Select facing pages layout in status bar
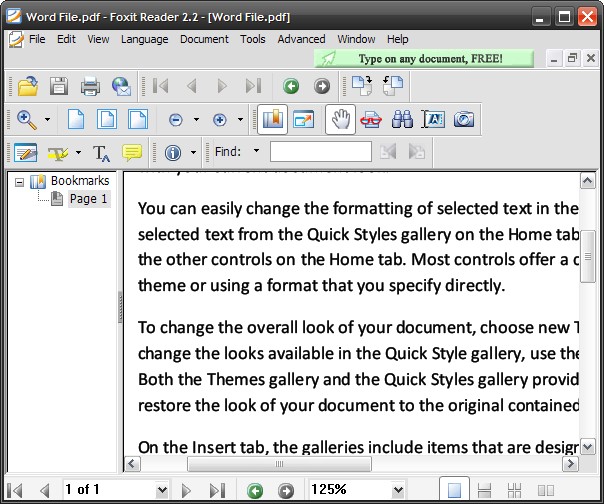604x504 pixels. (545, 490)
